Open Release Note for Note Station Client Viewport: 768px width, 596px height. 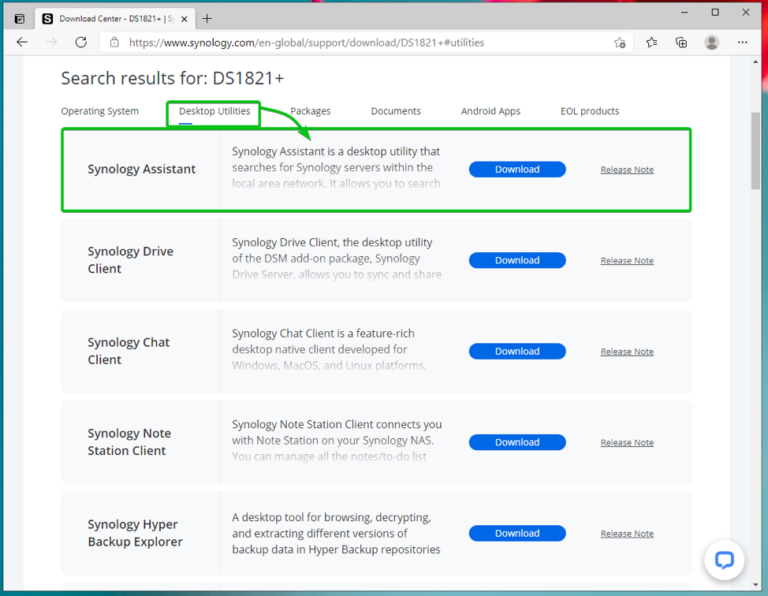pyautogui.click(x=627, y=442)
